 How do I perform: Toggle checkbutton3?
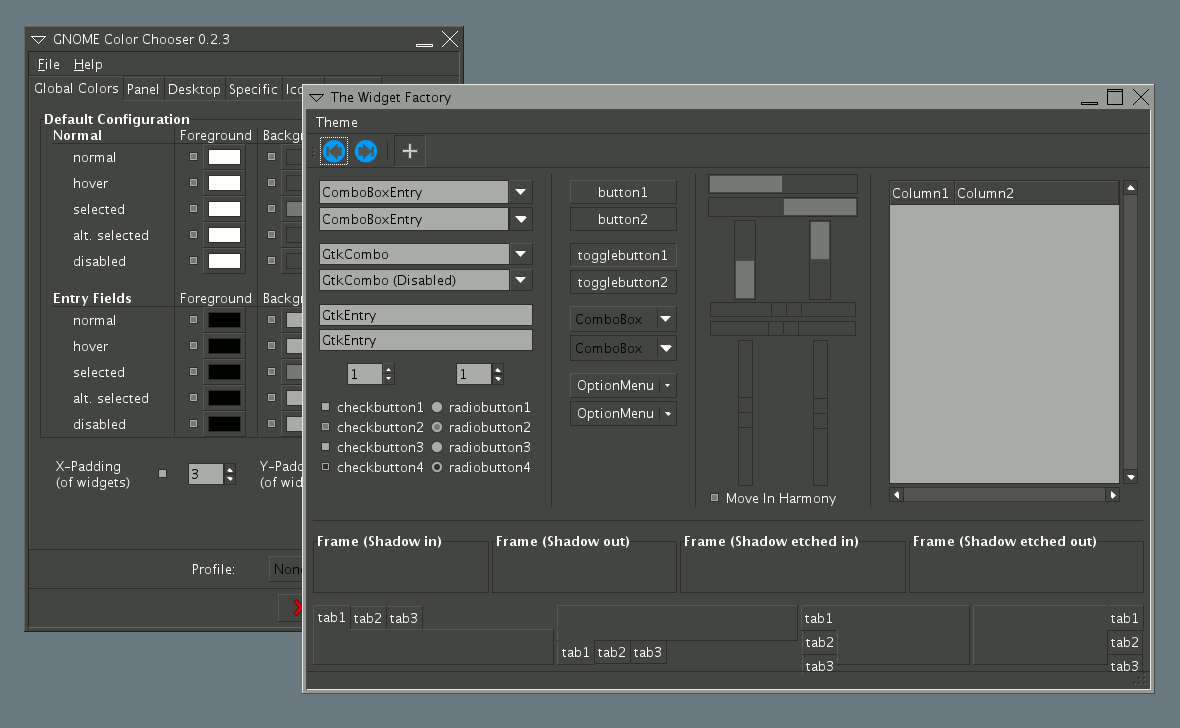pos(326,446)
